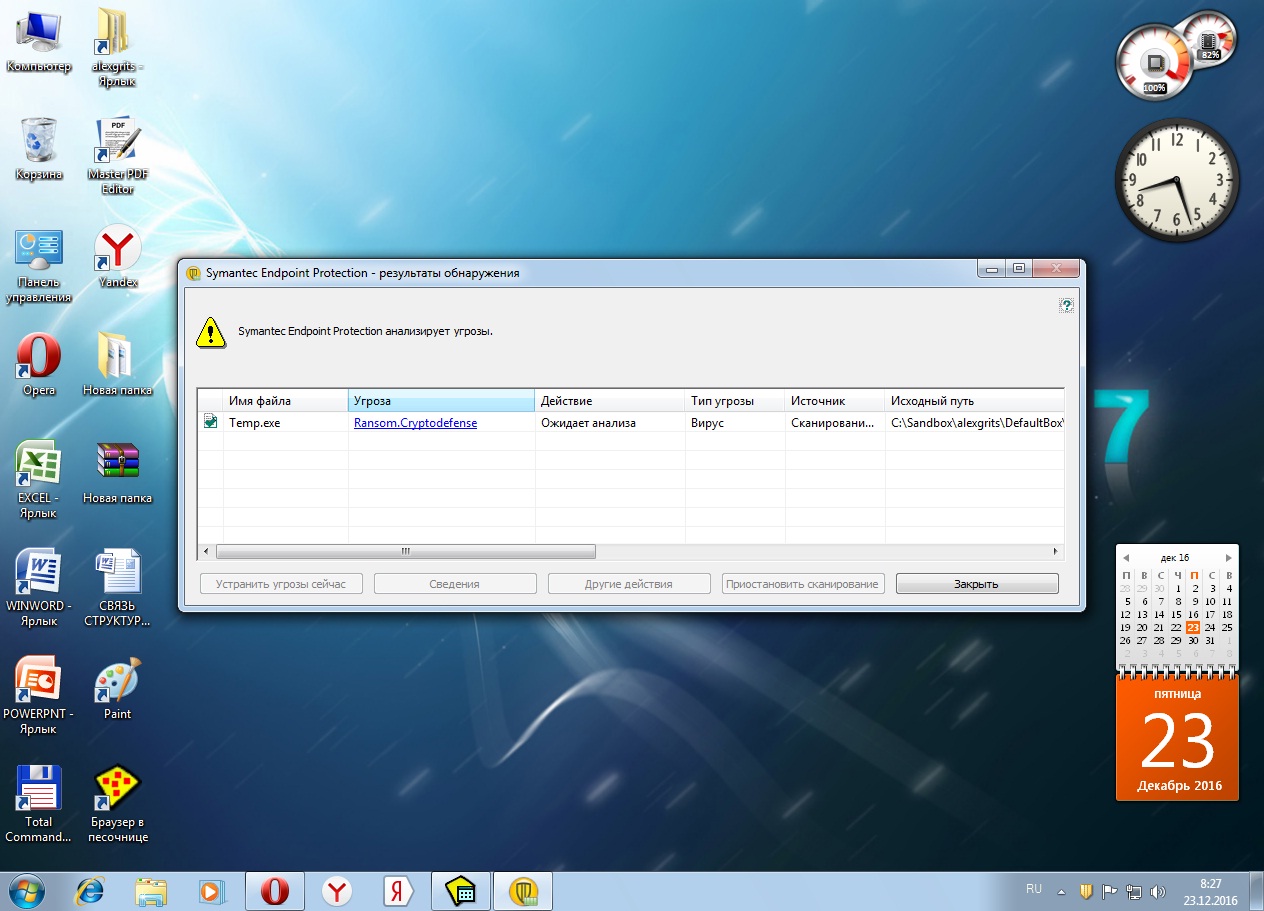Screen dimensions: 1264x911
Task: Click the Yandex Y taskbar icon
Action: (338, 891)
